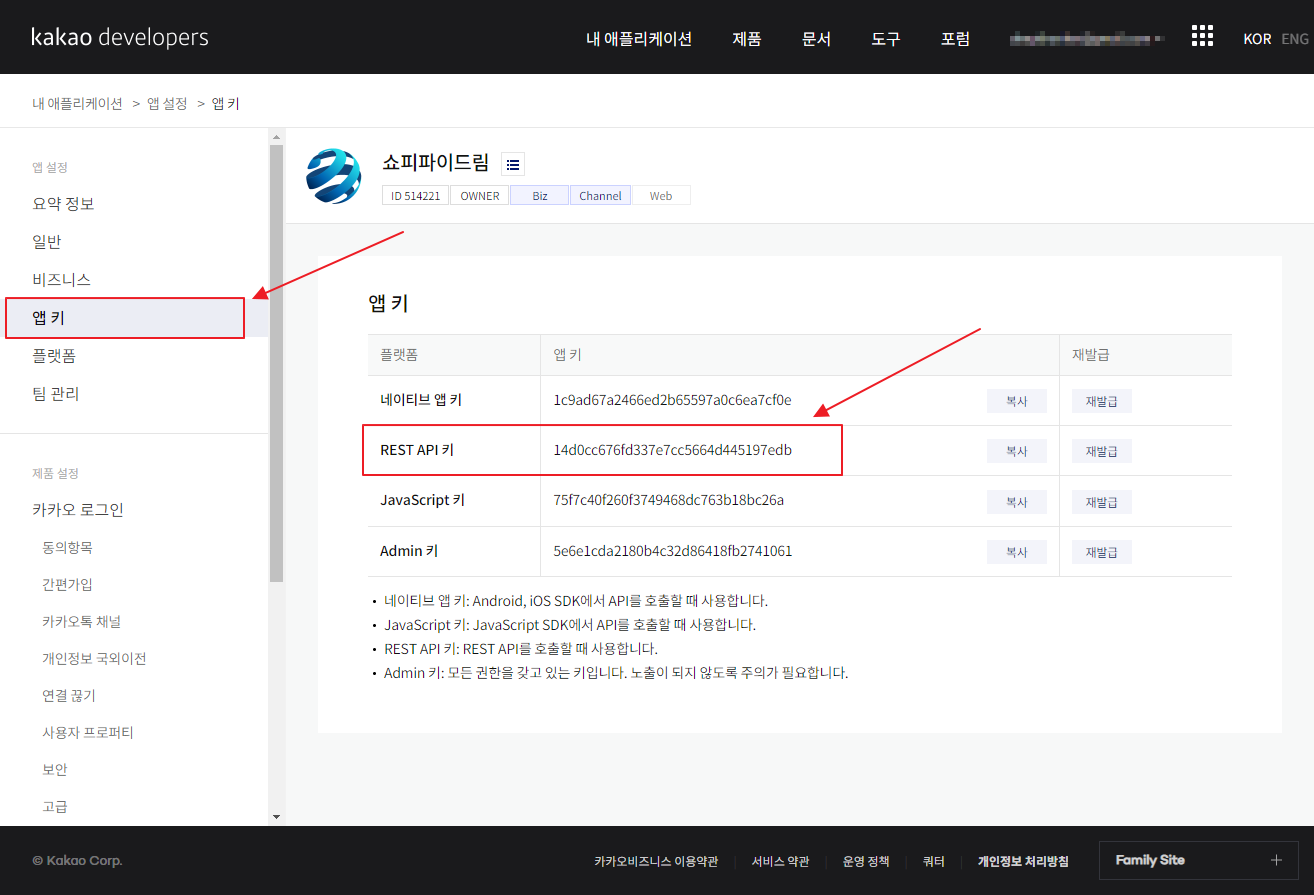Switch language to ENG
The height and width of the screenshot is (895, 1314).
1295,39
